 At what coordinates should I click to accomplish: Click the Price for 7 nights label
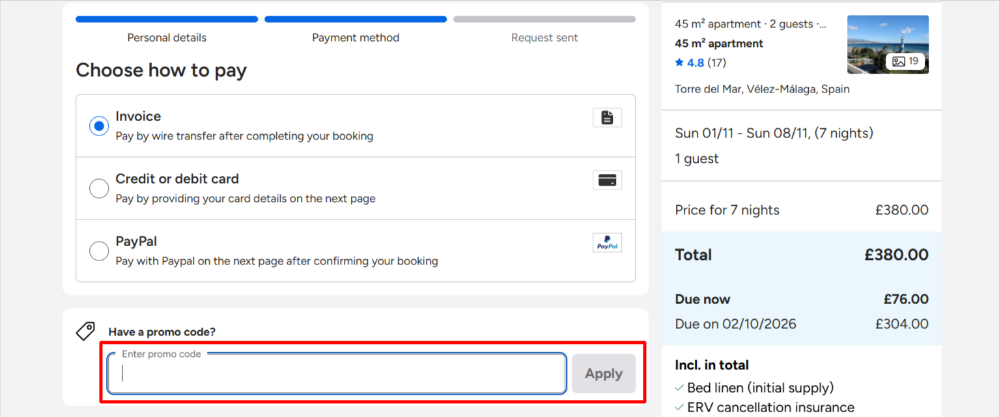click(x=727, y=210)
